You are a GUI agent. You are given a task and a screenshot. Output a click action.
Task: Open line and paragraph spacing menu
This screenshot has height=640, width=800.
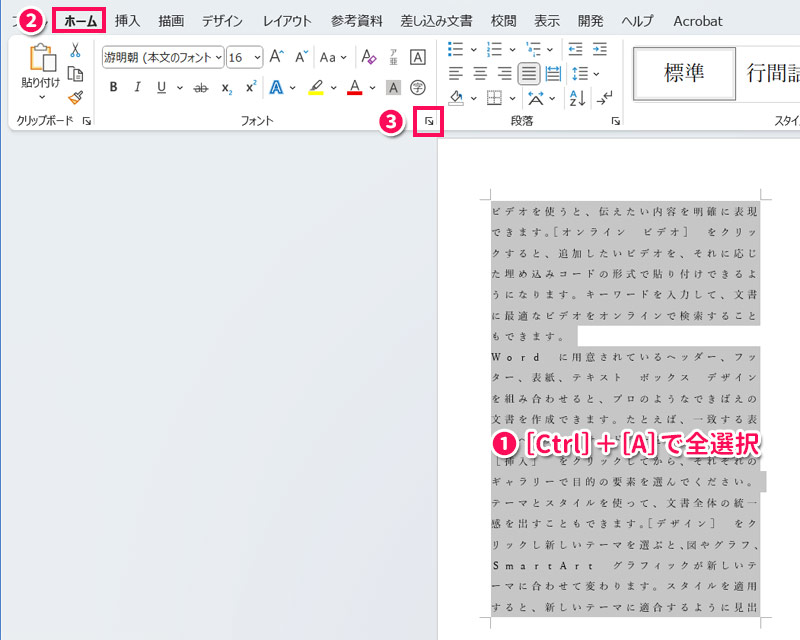point(585,74)
